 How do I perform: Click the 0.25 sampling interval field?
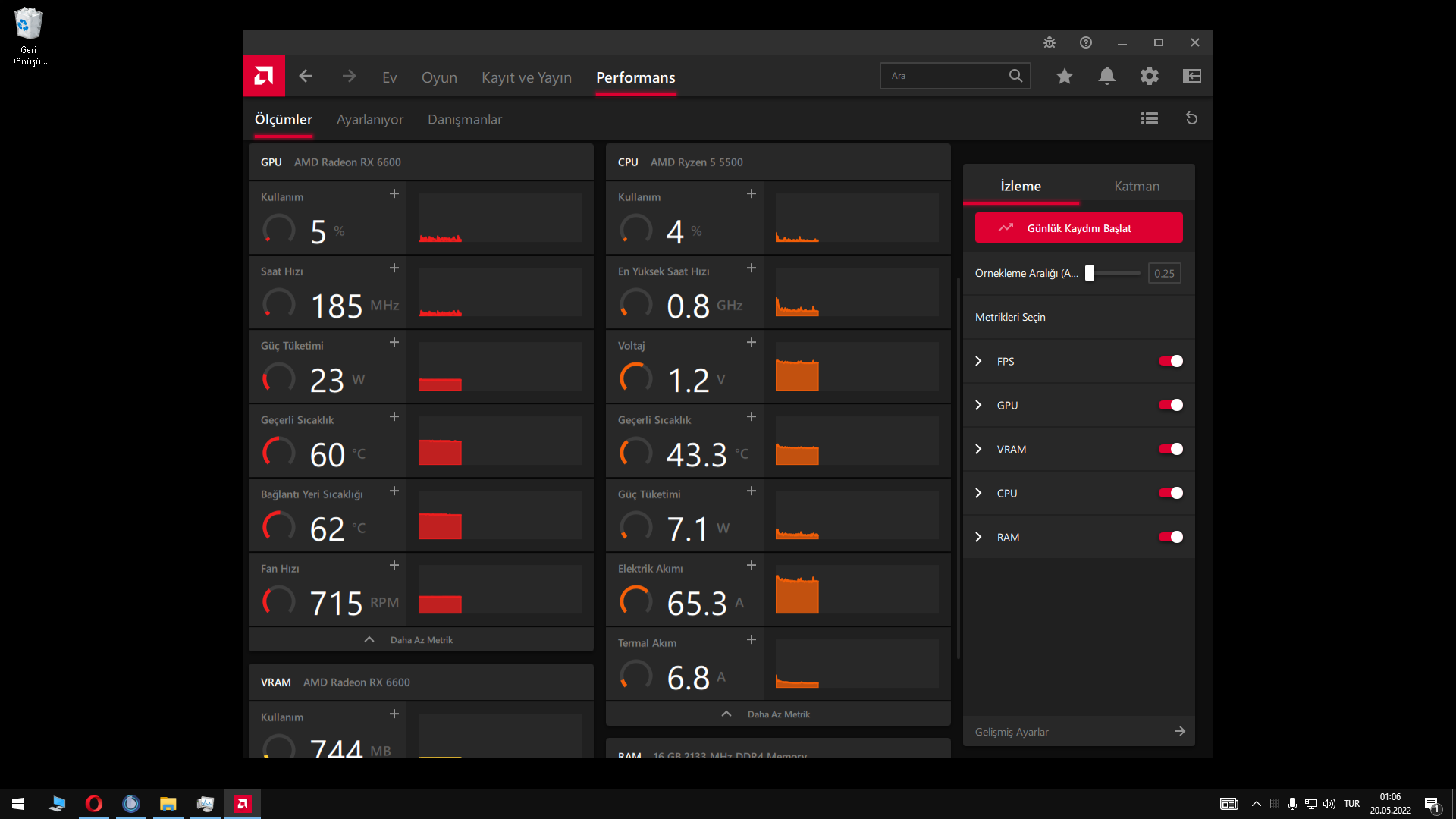point(1164,274)
